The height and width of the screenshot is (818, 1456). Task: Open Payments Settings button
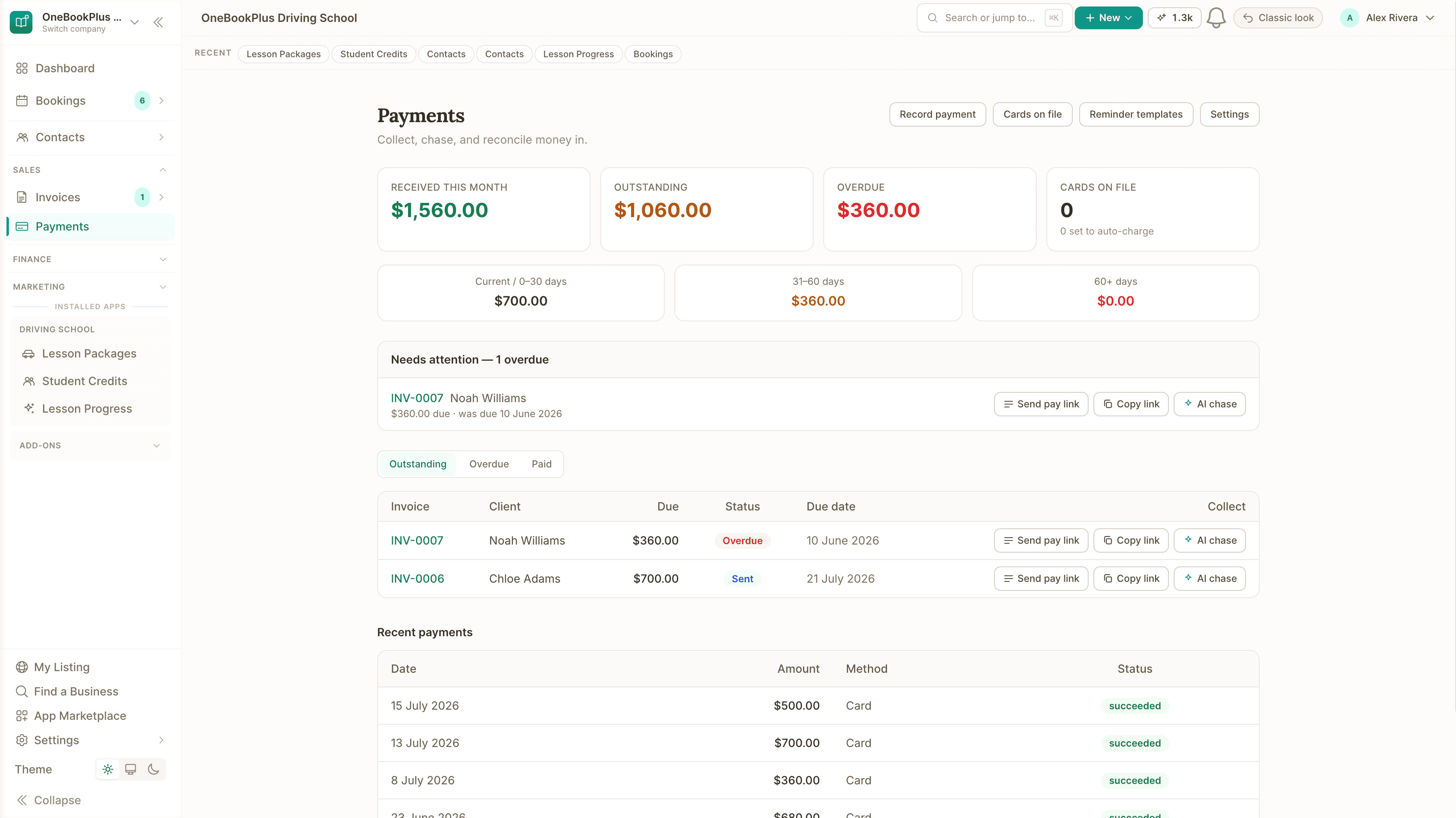click(x=1229, y=115)
